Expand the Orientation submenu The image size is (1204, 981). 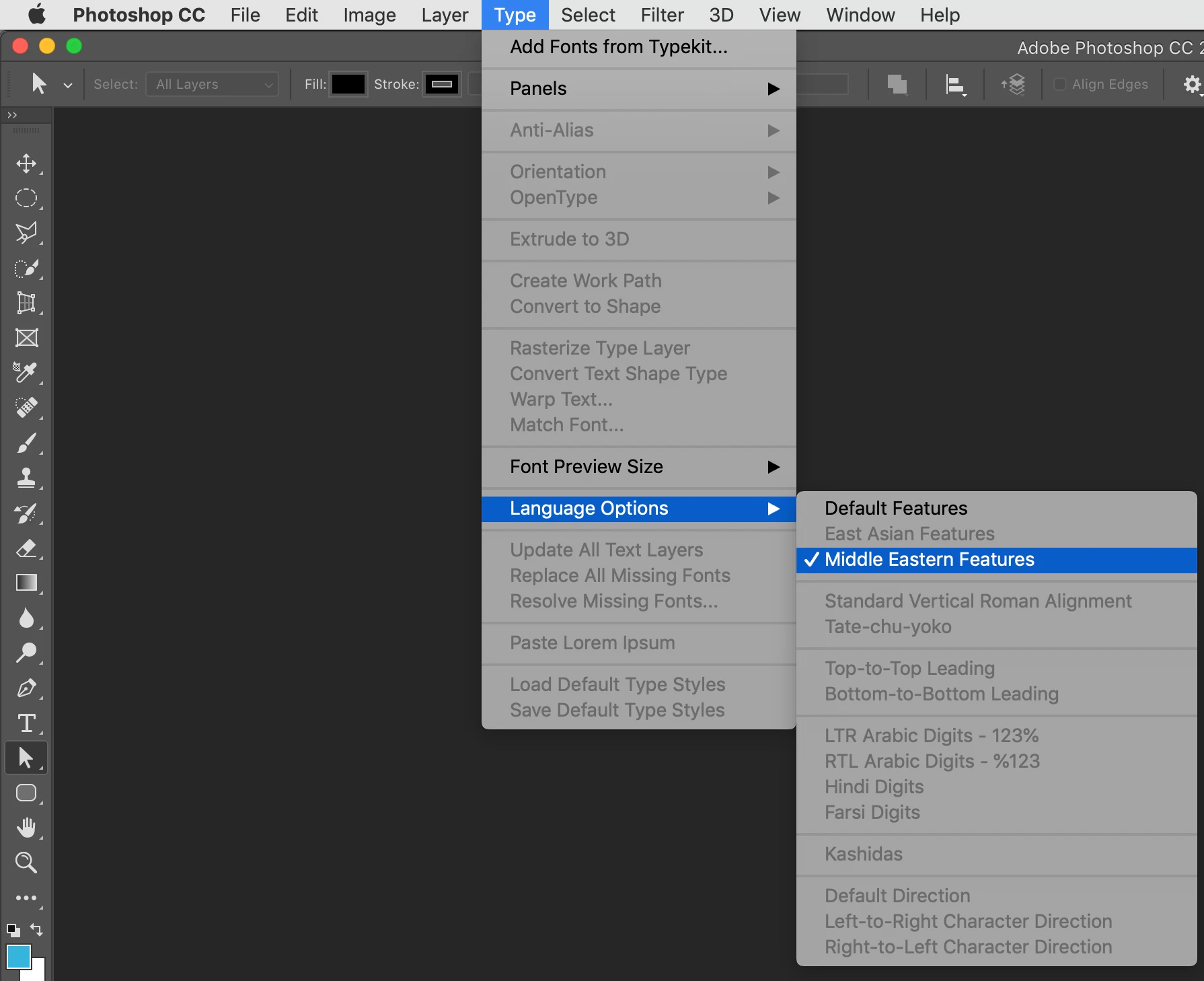pos(639,172)
